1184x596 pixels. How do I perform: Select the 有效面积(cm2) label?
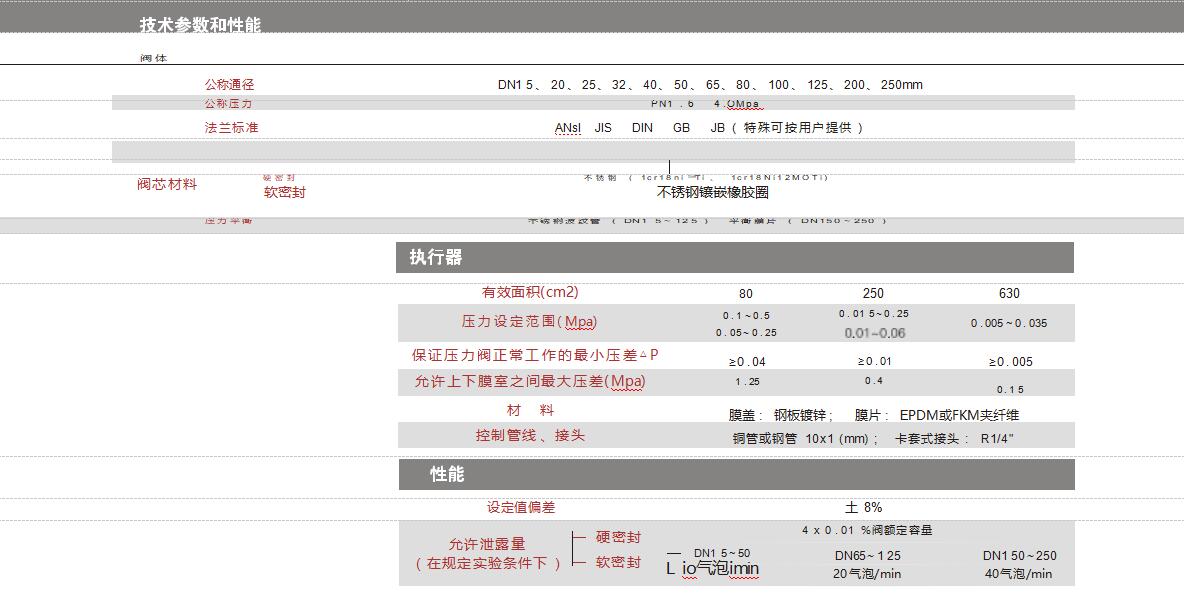530,292
